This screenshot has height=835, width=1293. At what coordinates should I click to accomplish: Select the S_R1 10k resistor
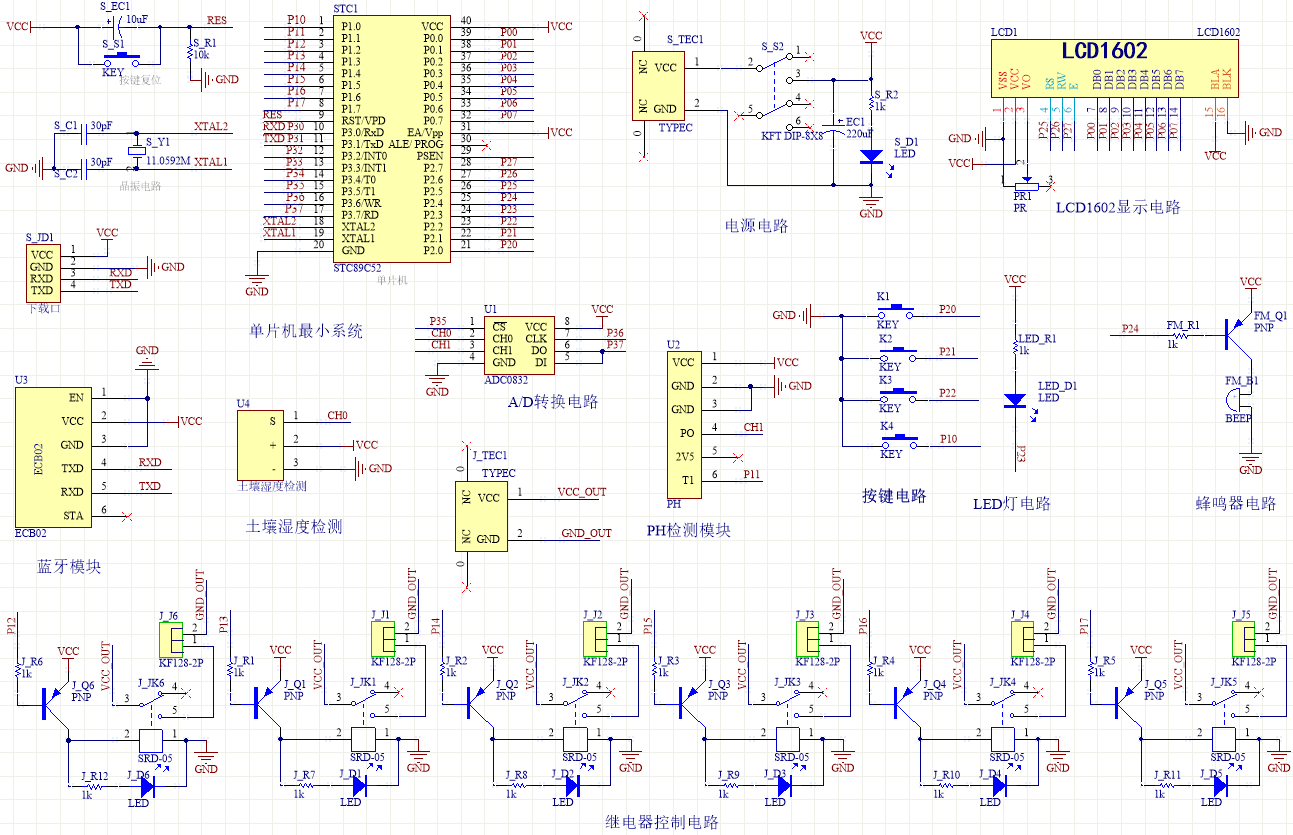189,51
